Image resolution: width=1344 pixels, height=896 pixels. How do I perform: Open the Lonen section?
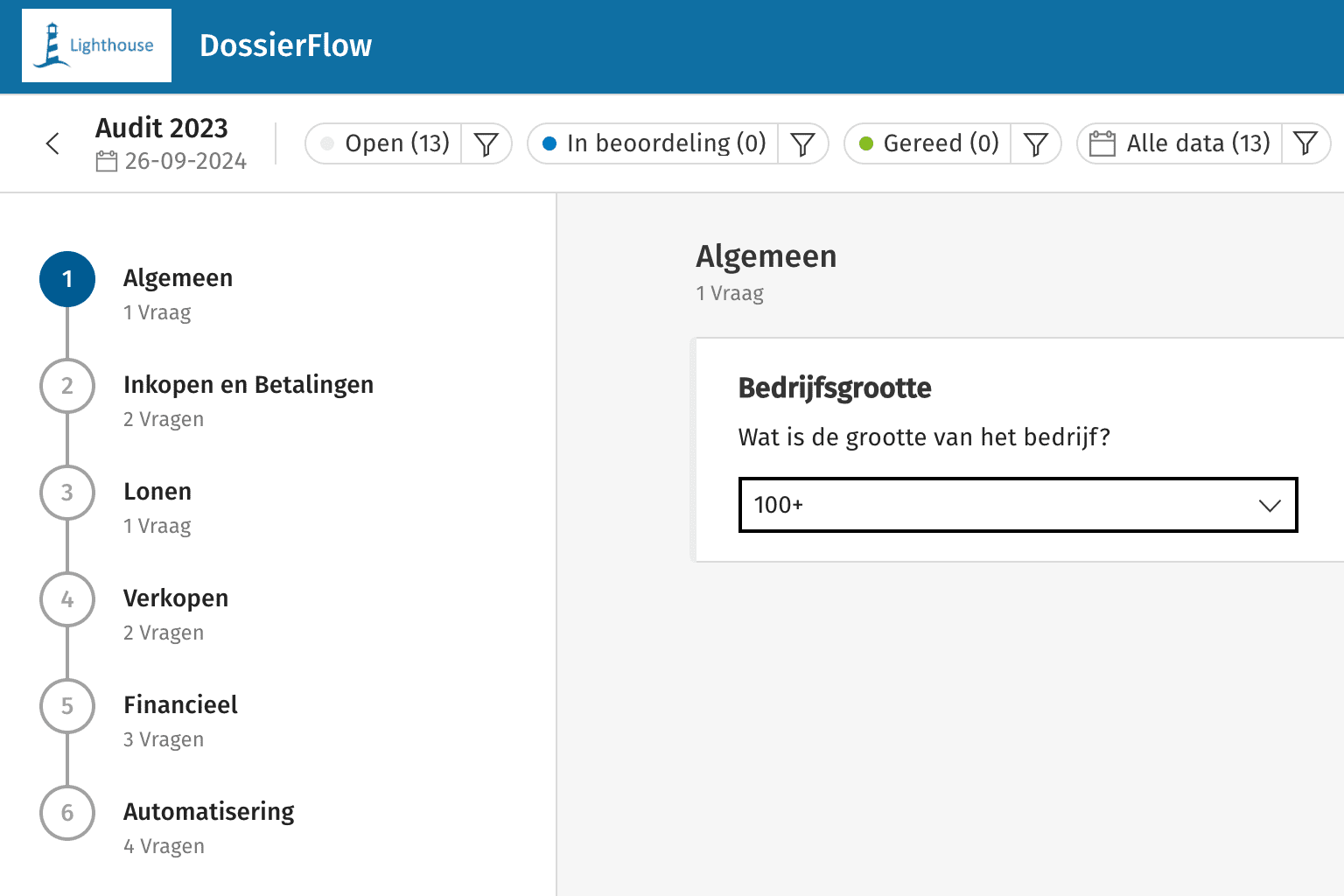(157, 492)
